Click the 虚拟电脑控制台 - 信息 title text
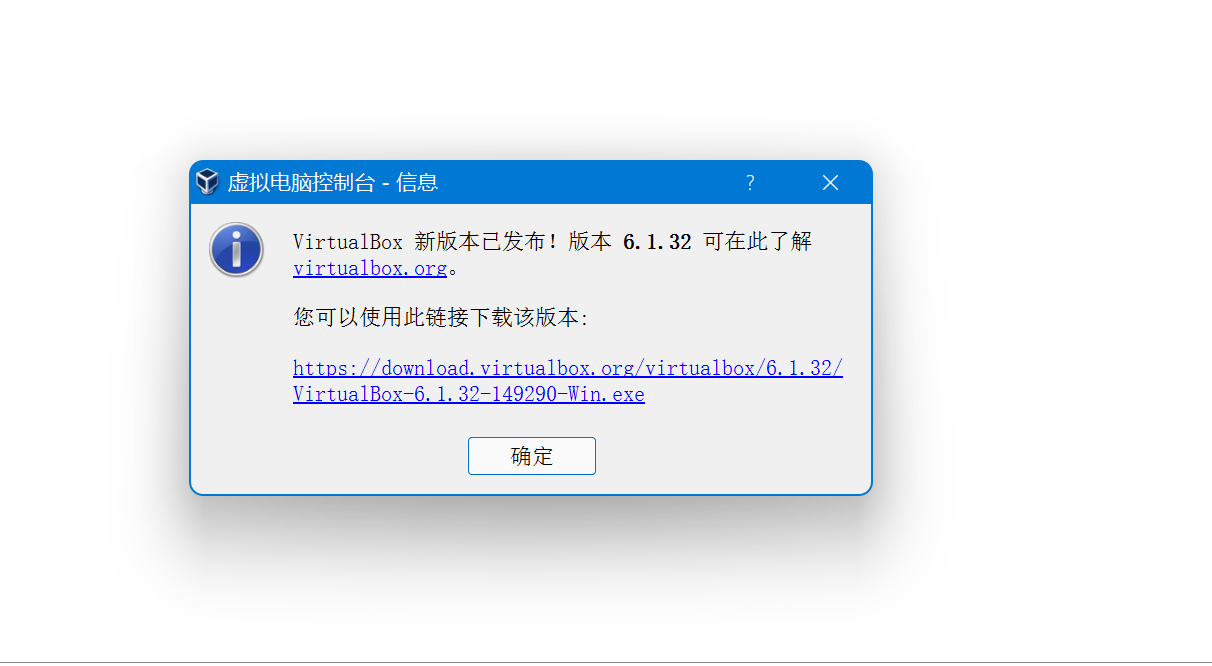 click(333, 182)
